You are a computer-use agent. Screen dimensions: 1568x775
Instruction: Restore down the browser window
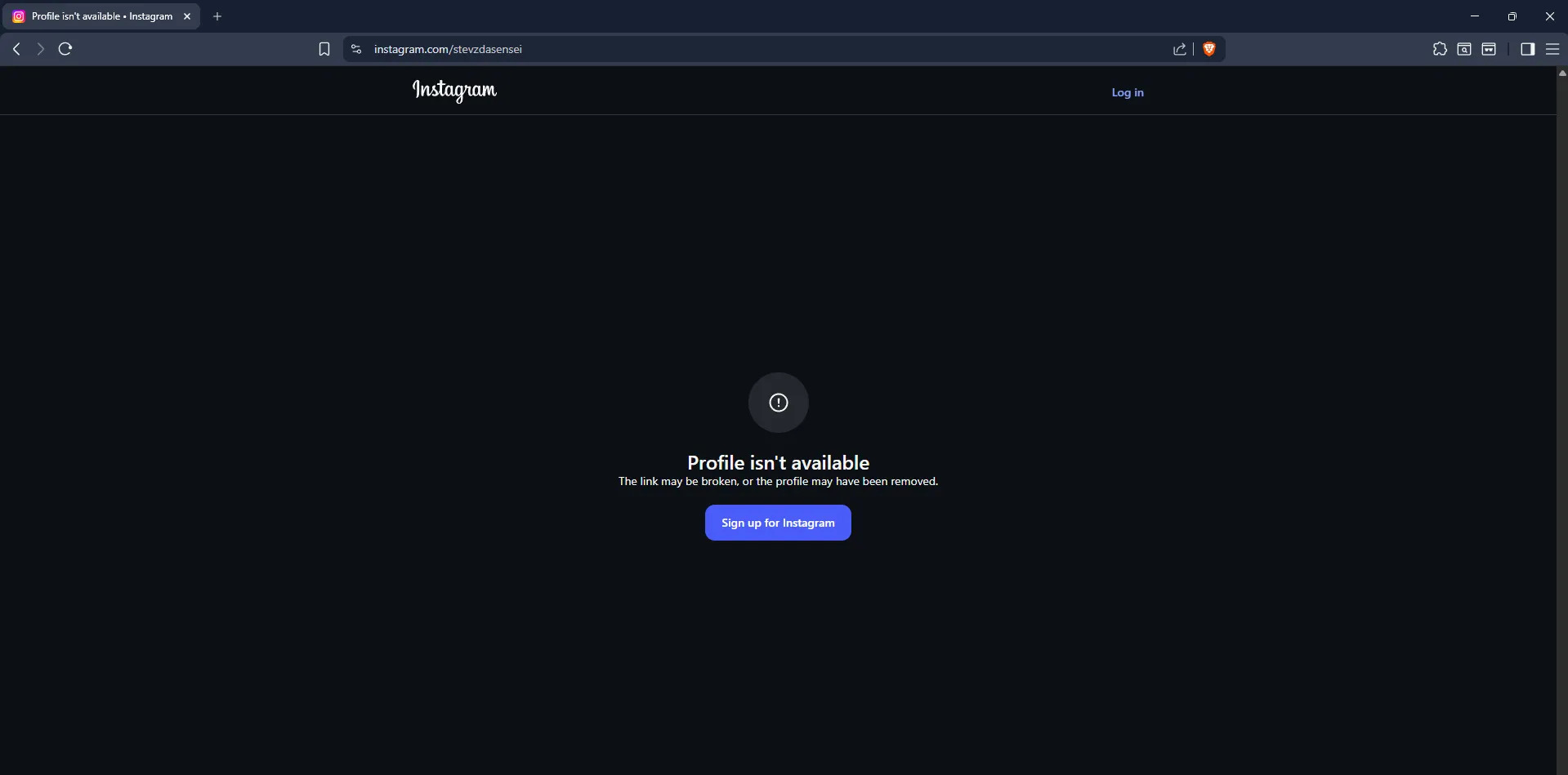click(x=1512, y=16)
